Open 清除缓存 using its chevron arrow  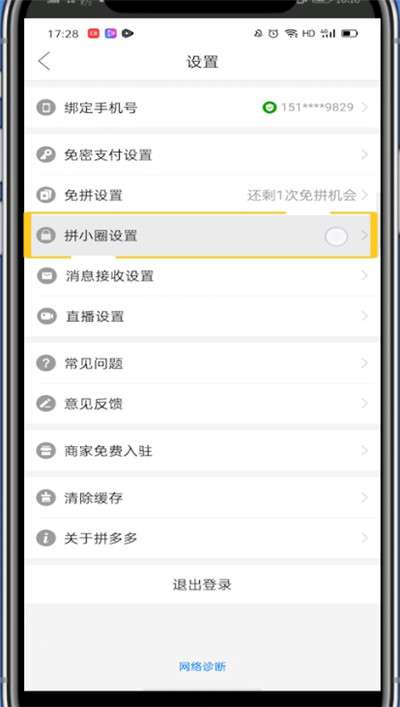(365, 497)
